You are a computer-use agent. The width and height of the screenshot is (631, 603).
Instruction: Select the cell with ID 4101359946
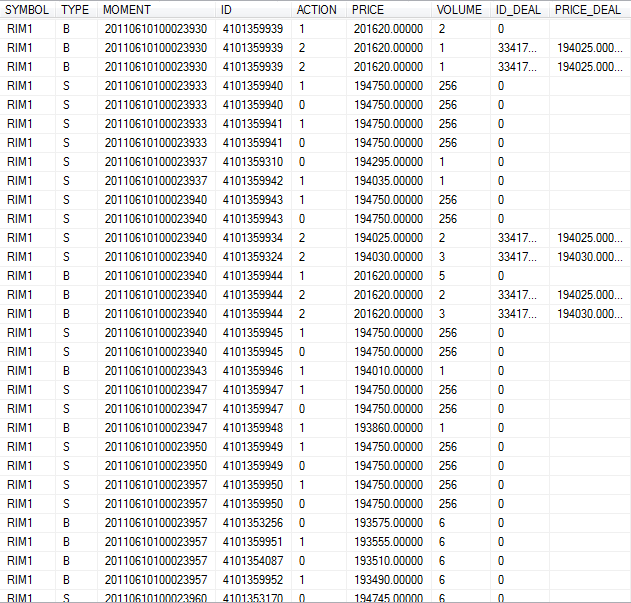pos(252,371)
